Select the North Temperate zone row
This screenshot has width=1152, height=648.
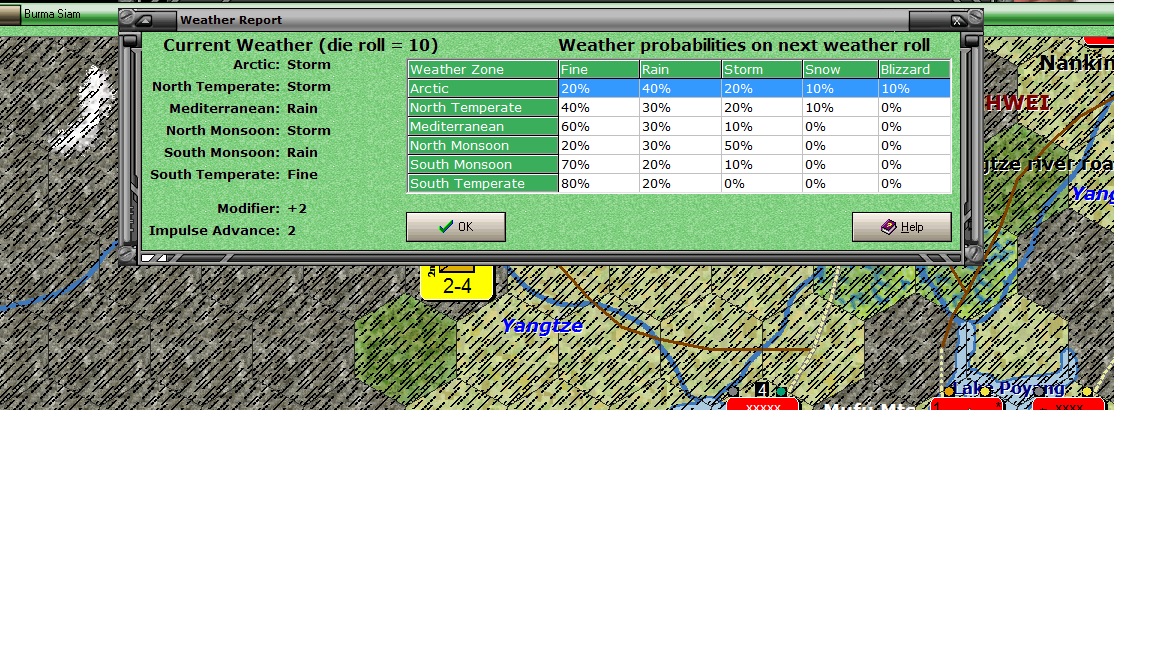[x=679, y=107]
